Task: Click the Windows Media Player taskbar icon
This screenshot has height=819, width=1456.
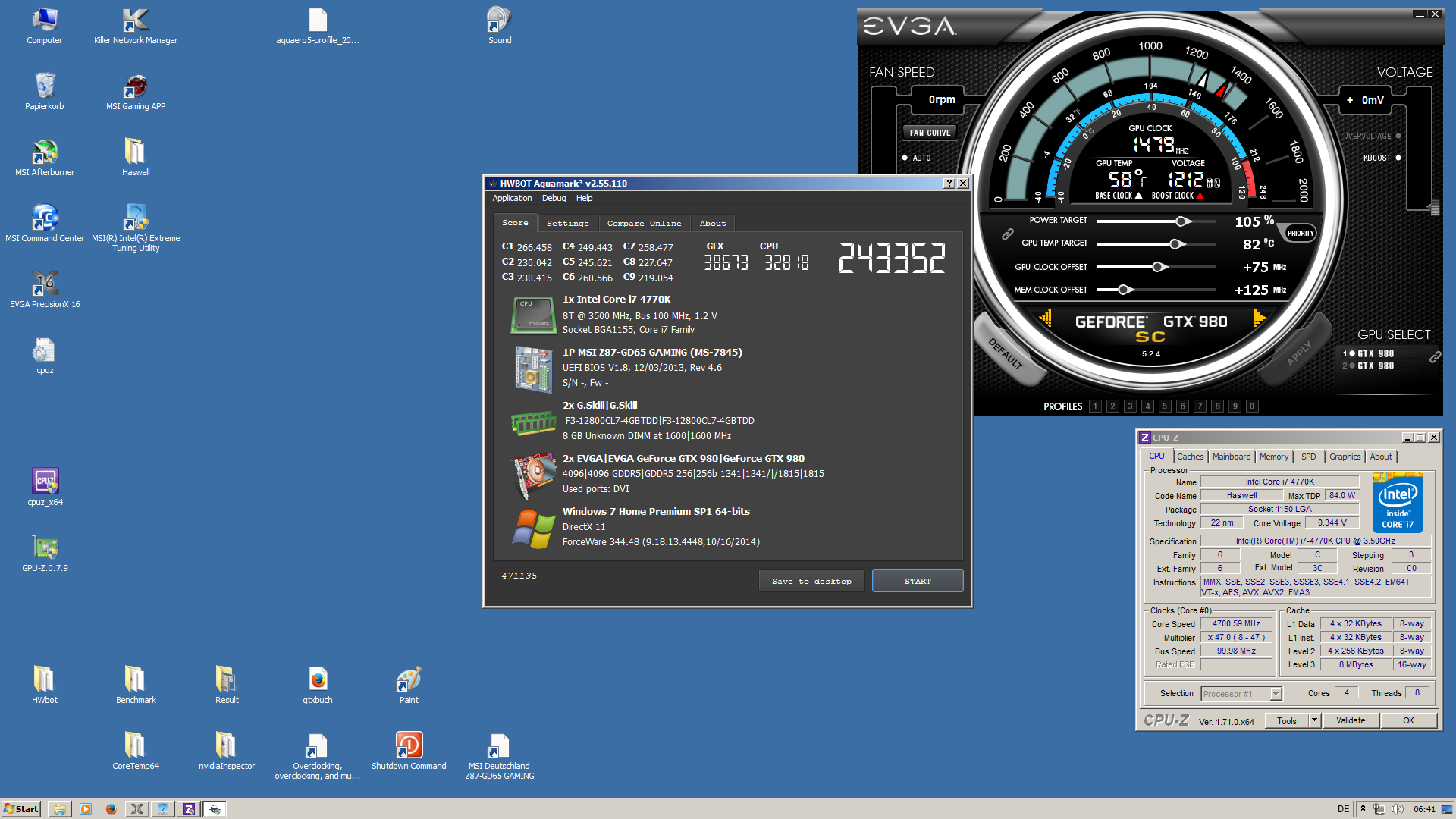Action: tap(85, 809)
